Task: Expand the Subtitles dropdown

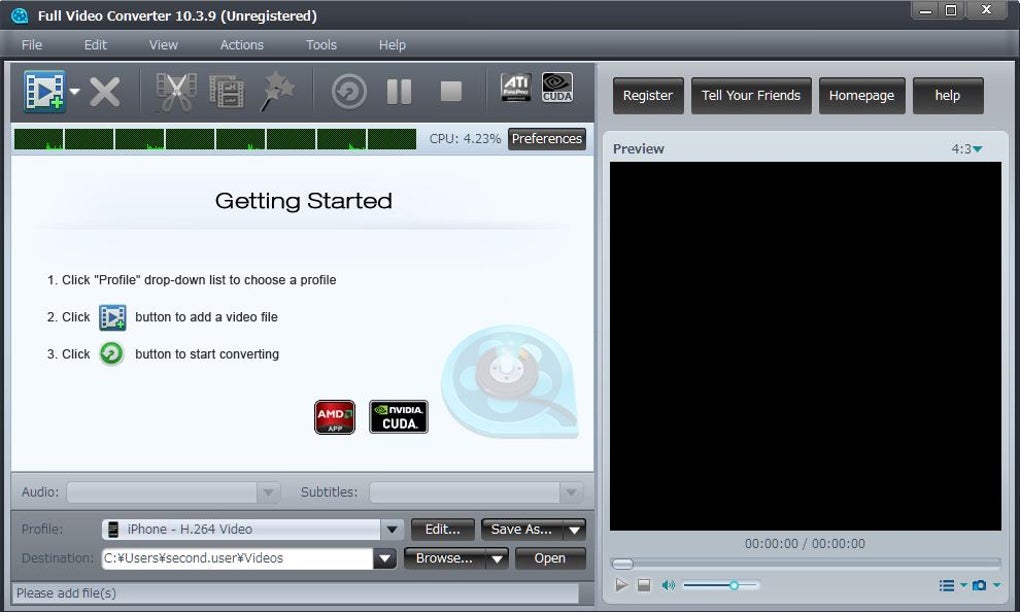Action: coord(571,492)
